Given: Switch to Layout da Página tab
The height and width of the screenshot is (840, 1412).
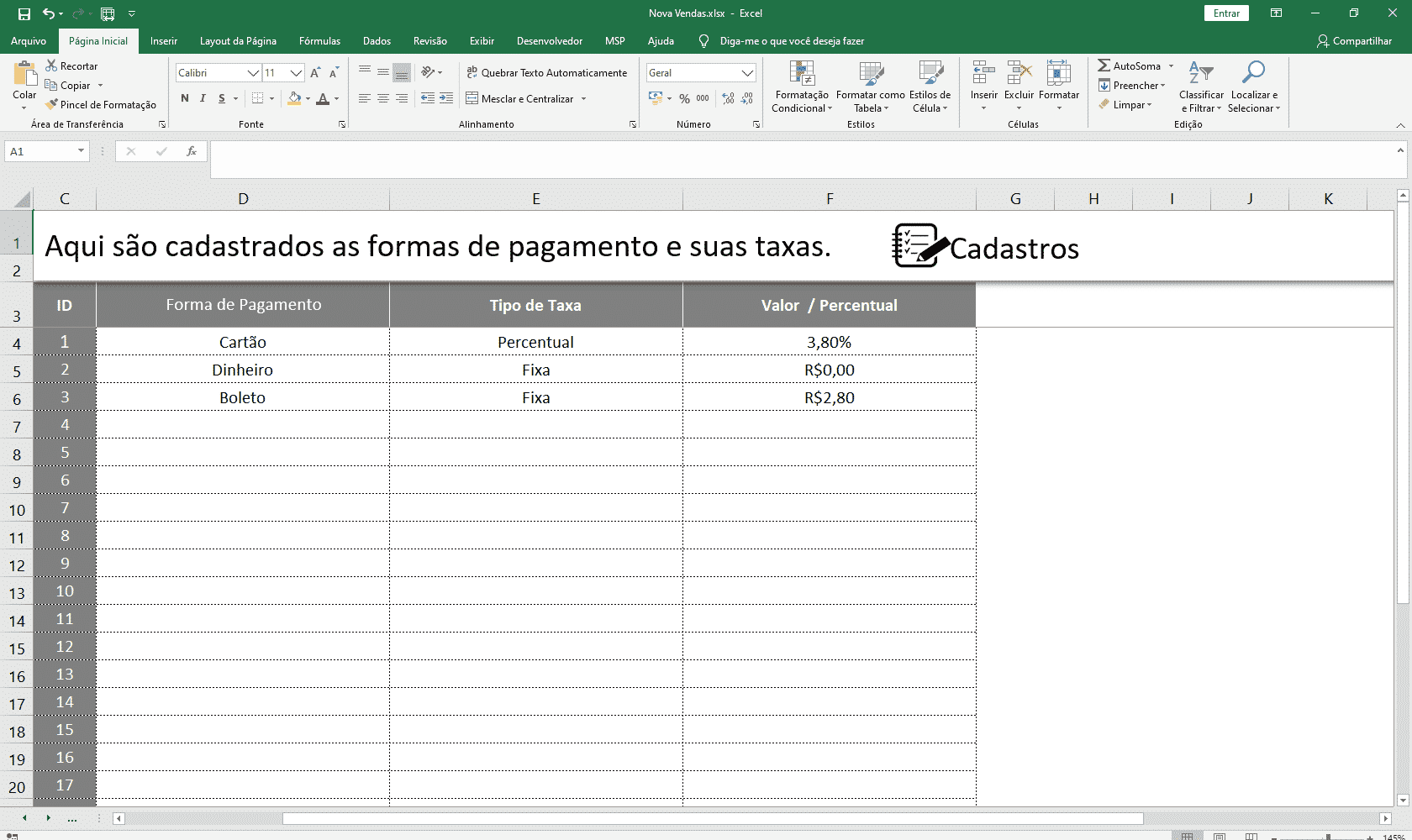Looking at the screenshot, I should pos(238,40).
